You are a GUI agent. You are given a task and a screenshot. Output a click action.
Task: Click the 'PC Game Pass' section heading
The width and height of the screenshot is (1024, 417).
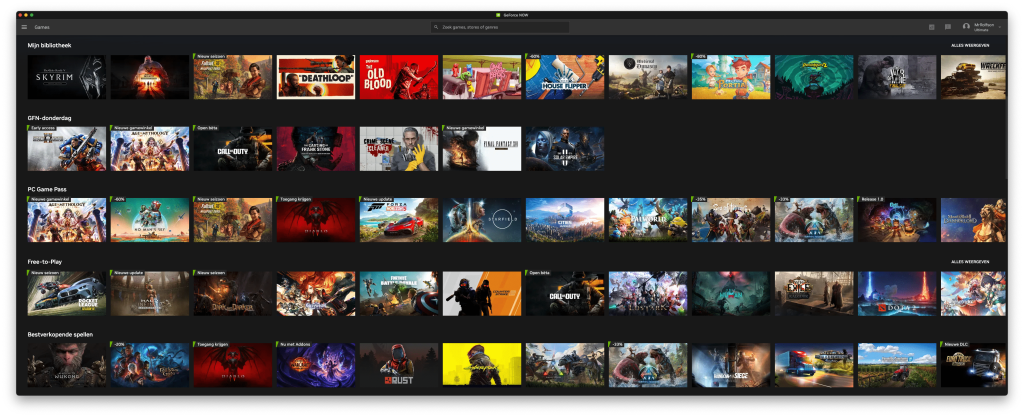coord(47,189)
